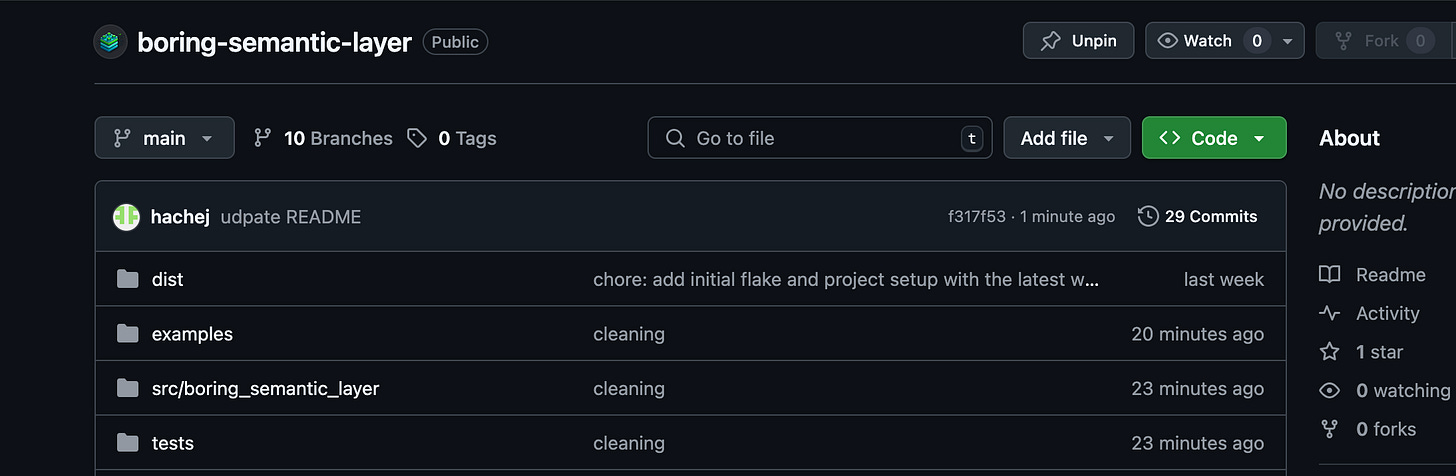Click the tests folder icon
1456x476 pixels.
(127, 443)
